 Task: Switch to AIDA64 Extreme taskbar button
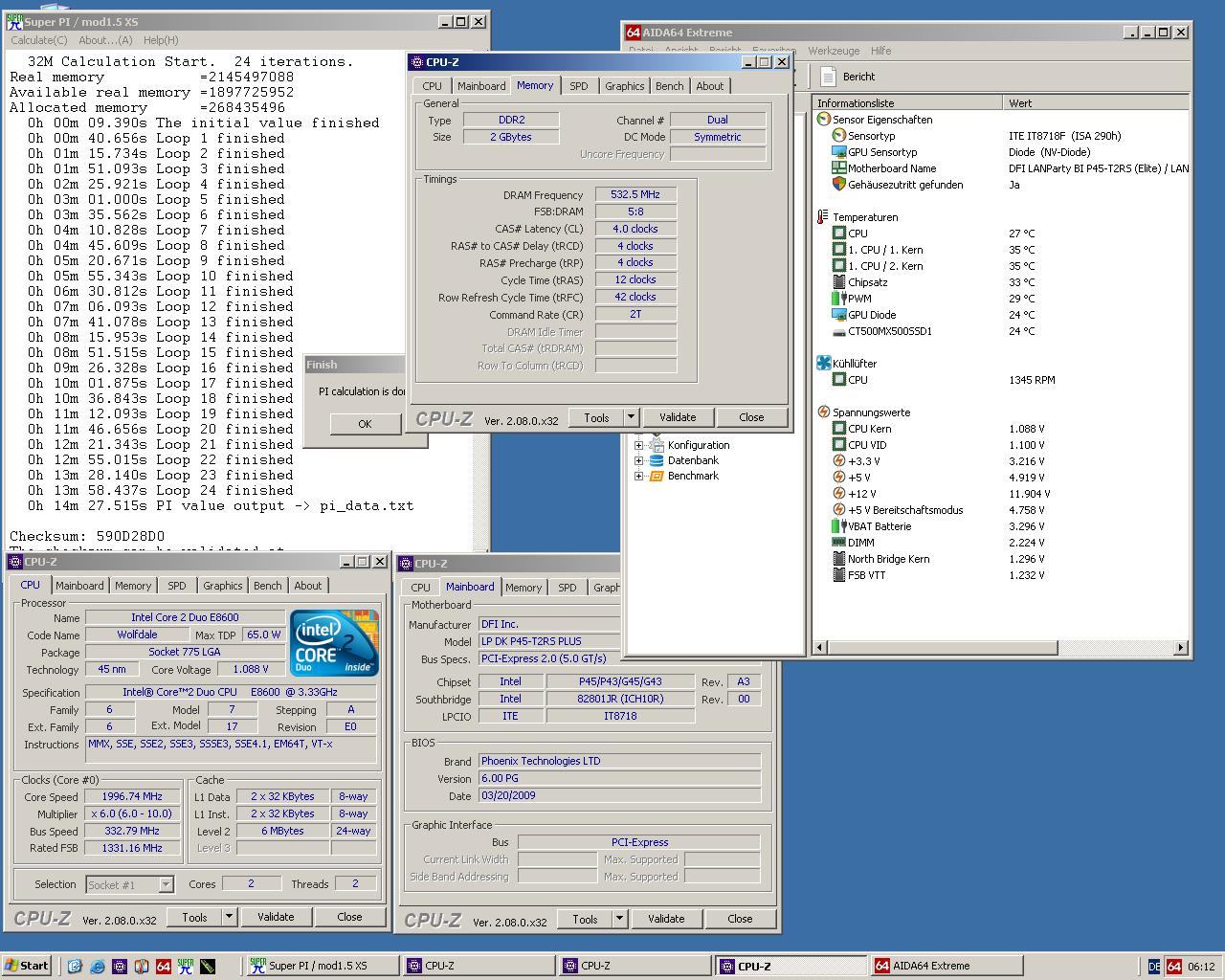pos(946,966)
